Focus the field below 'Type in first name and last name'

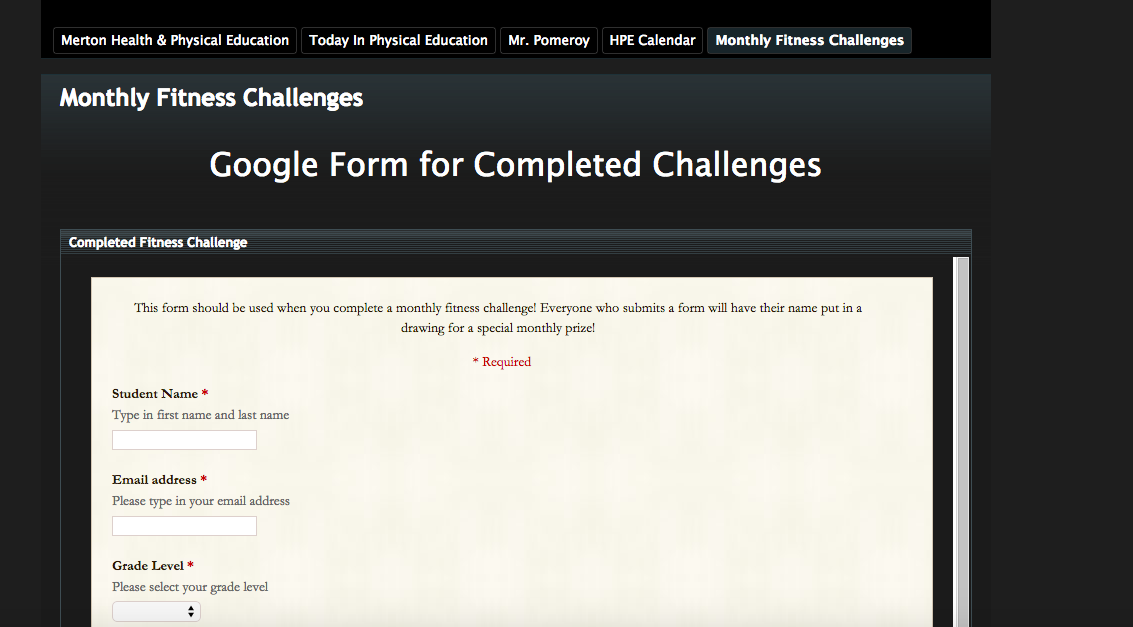point(184,439)
